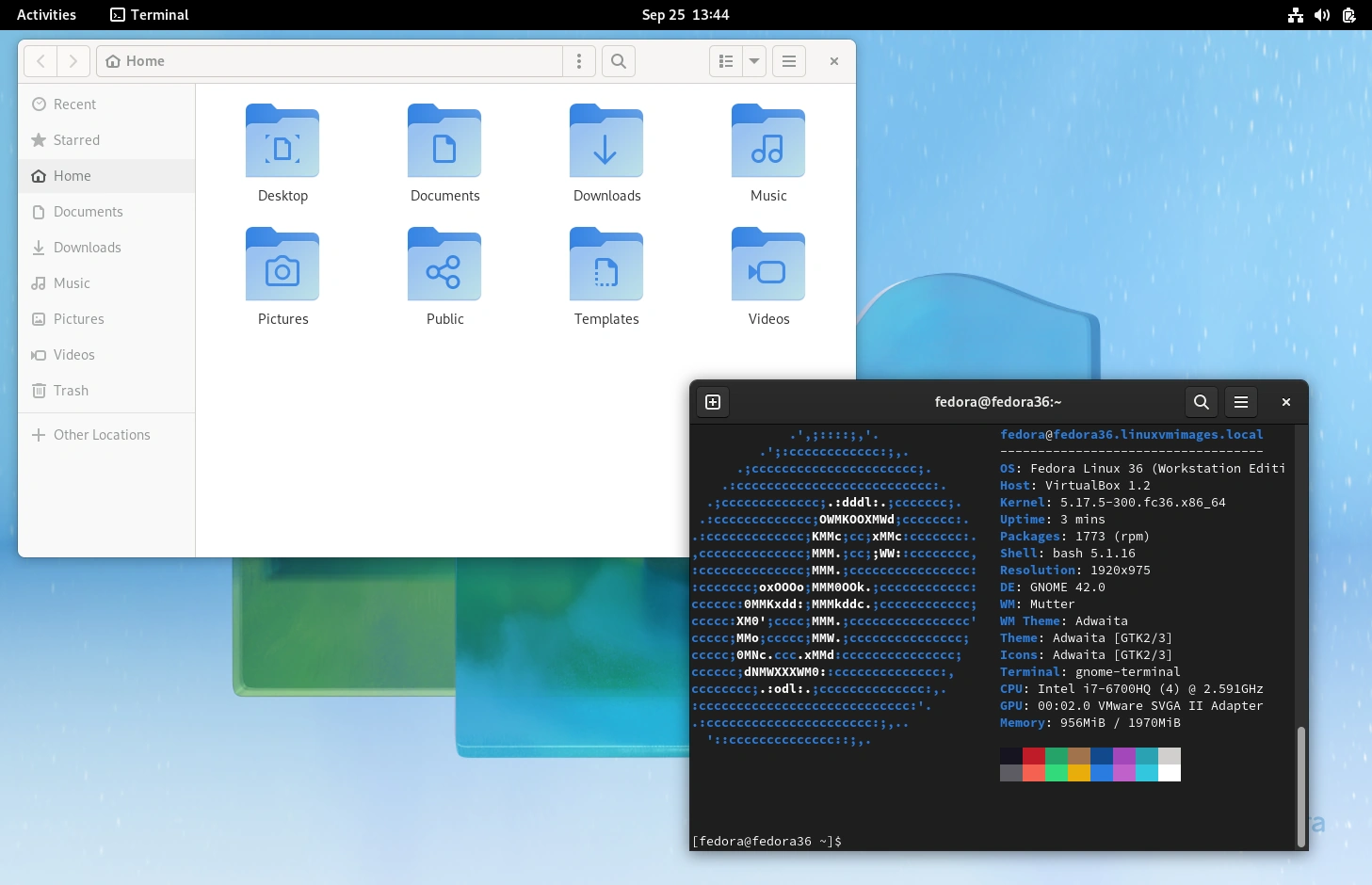
Task: Activate the search icon in Files
Action: [618, 61]
